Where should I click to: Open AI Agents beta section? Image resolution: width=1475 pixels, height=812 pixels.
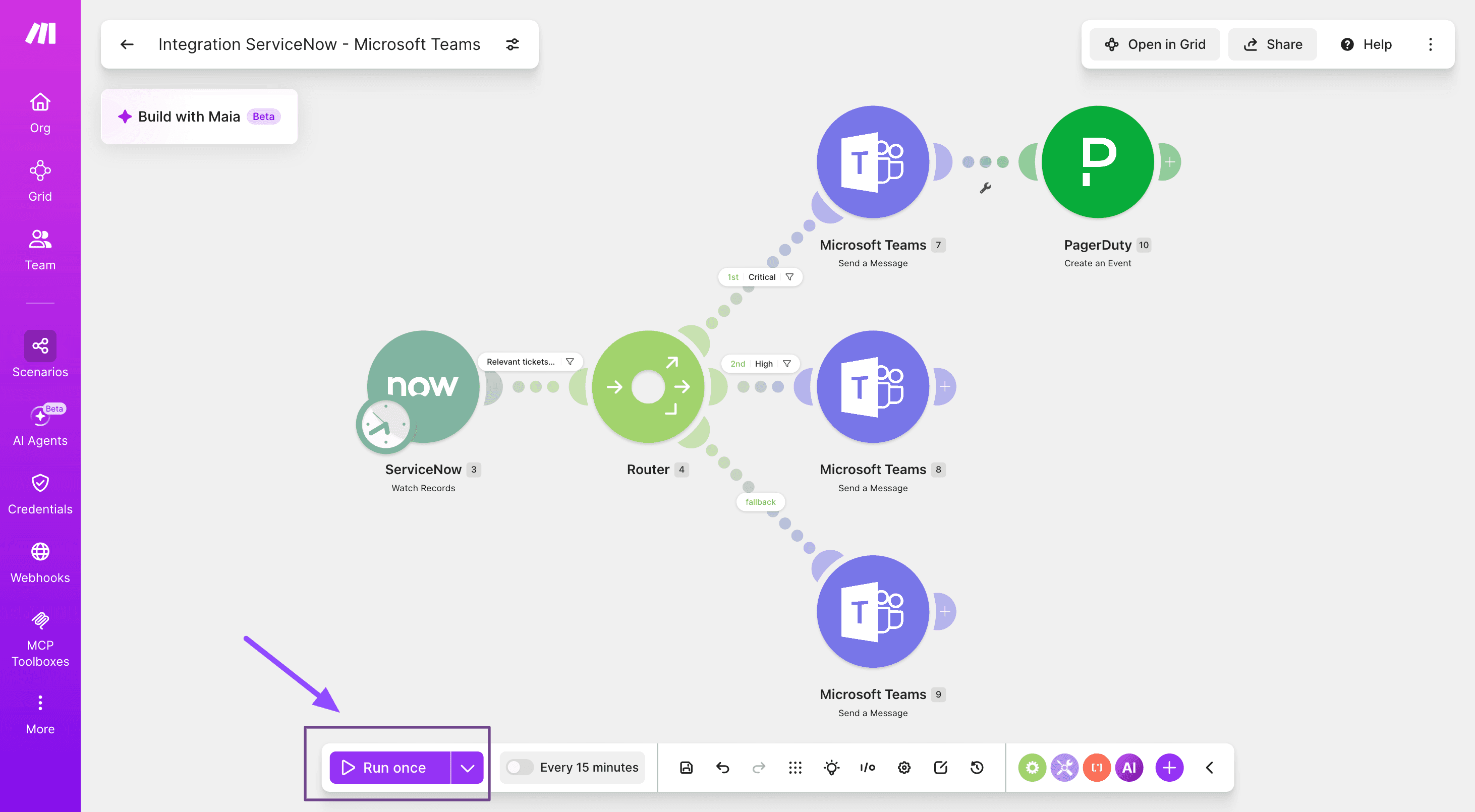point(40,426)
